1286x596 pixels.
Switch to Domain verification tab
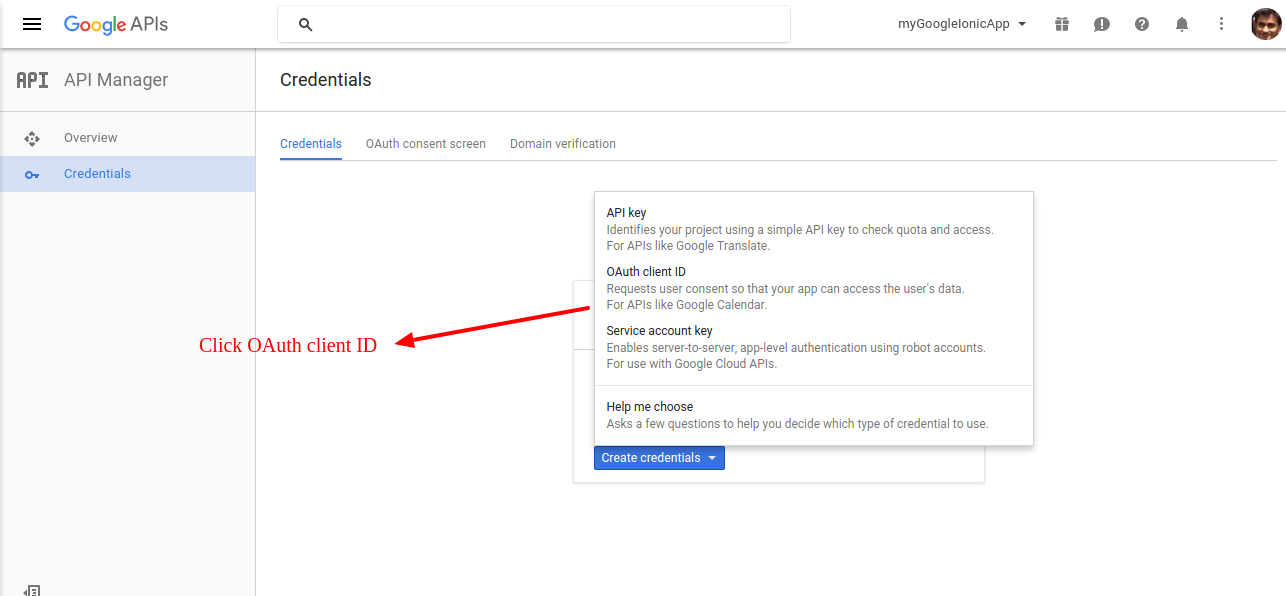(x=563, y=144)
